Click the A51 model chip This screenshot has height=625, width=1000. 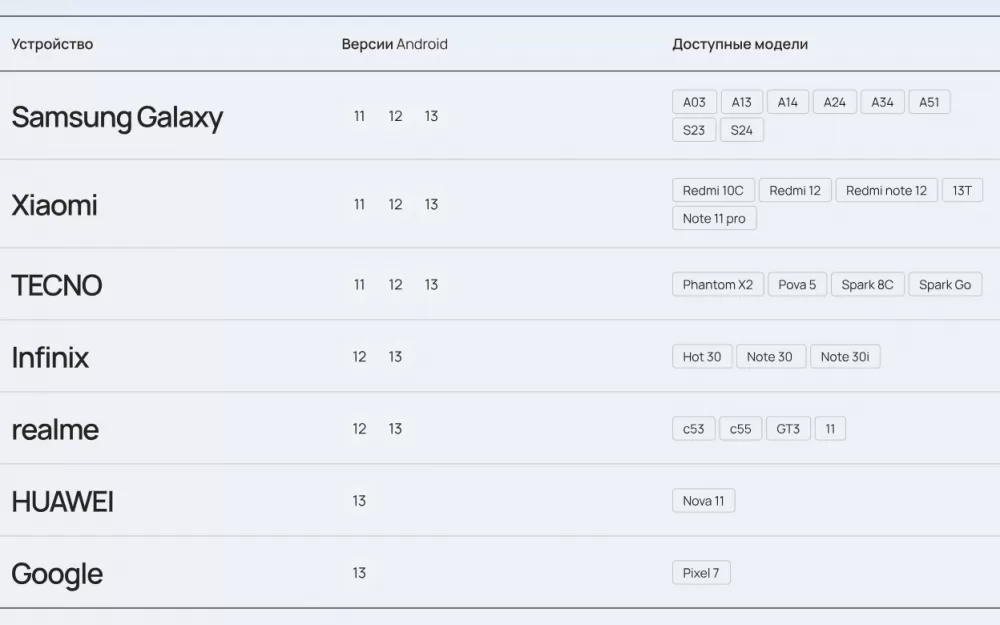point(929,102)
